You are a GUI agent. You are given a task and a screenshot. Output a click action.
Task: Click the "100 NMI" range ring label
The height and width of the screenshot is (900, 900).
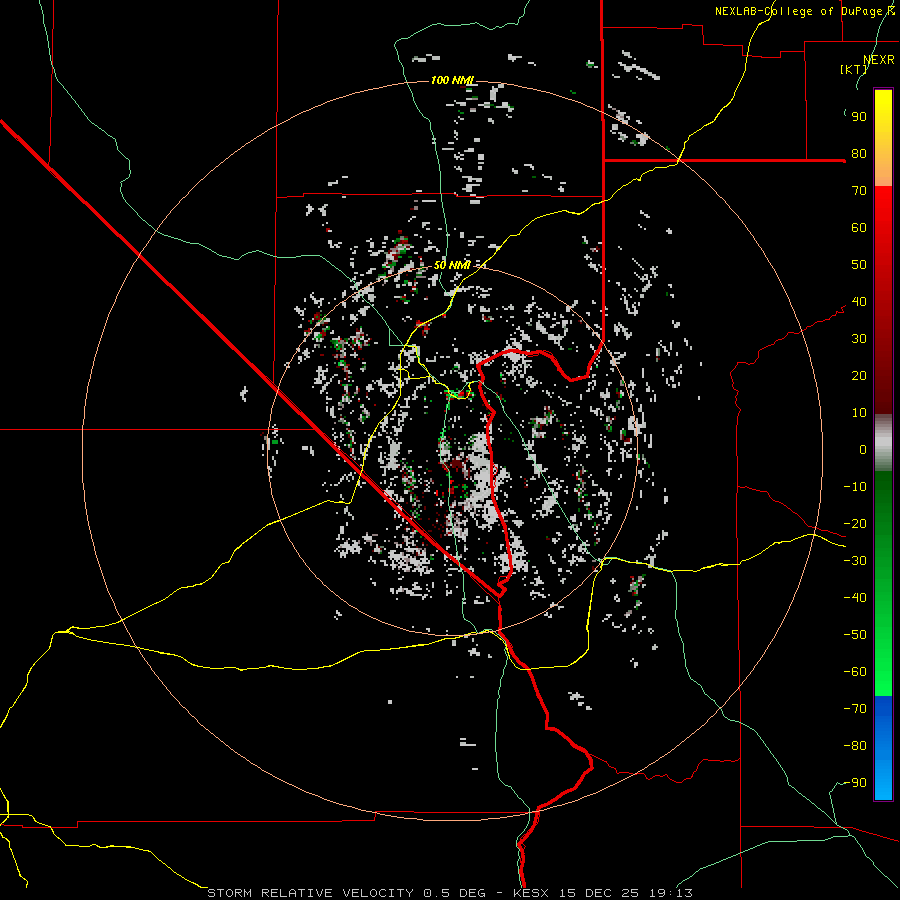click(x=453, y=80)
